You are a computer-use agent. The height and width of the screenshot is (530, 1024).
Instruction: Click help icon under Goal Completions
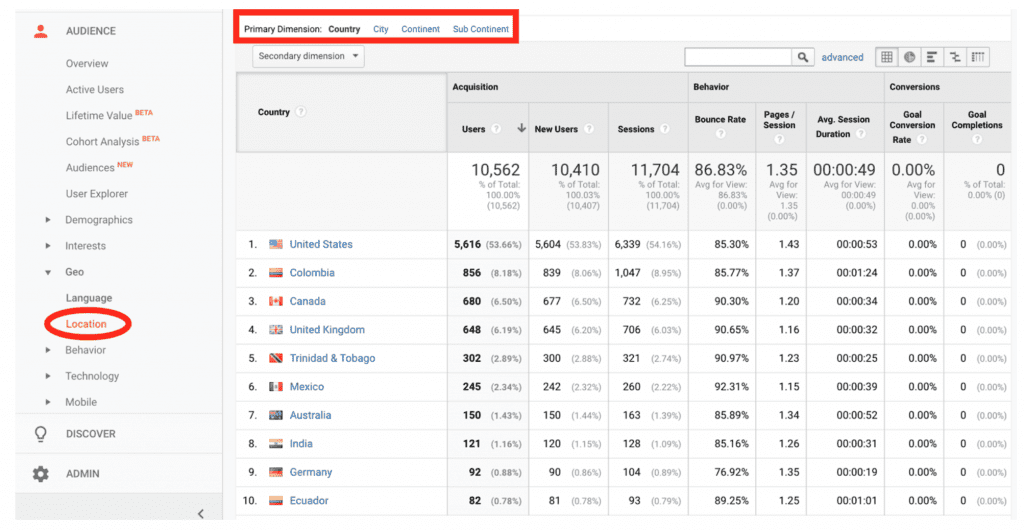pos(977,139)
